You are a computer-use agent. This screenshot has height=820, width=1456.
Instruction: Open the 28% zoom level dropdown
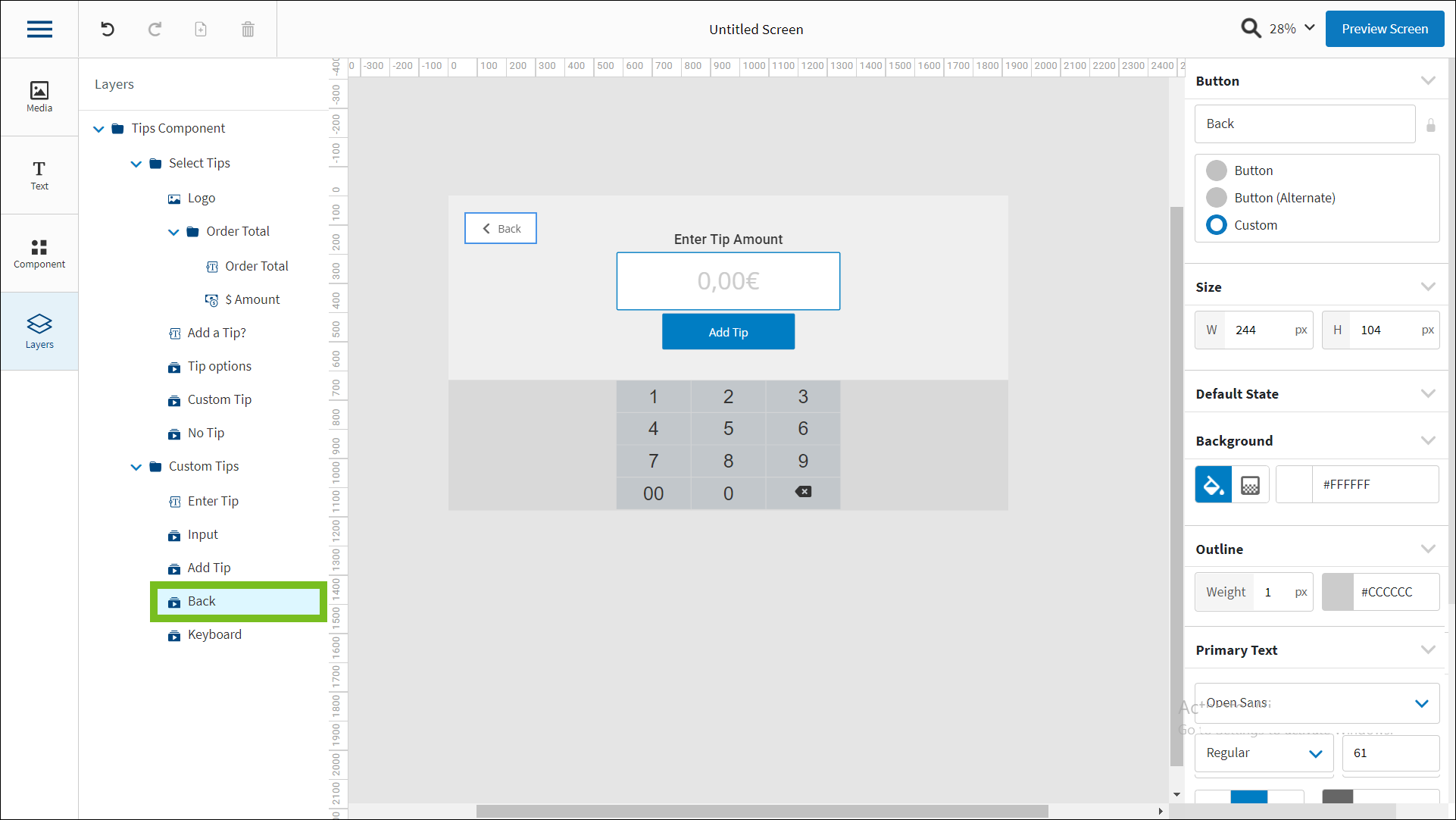coord(1293,29)
